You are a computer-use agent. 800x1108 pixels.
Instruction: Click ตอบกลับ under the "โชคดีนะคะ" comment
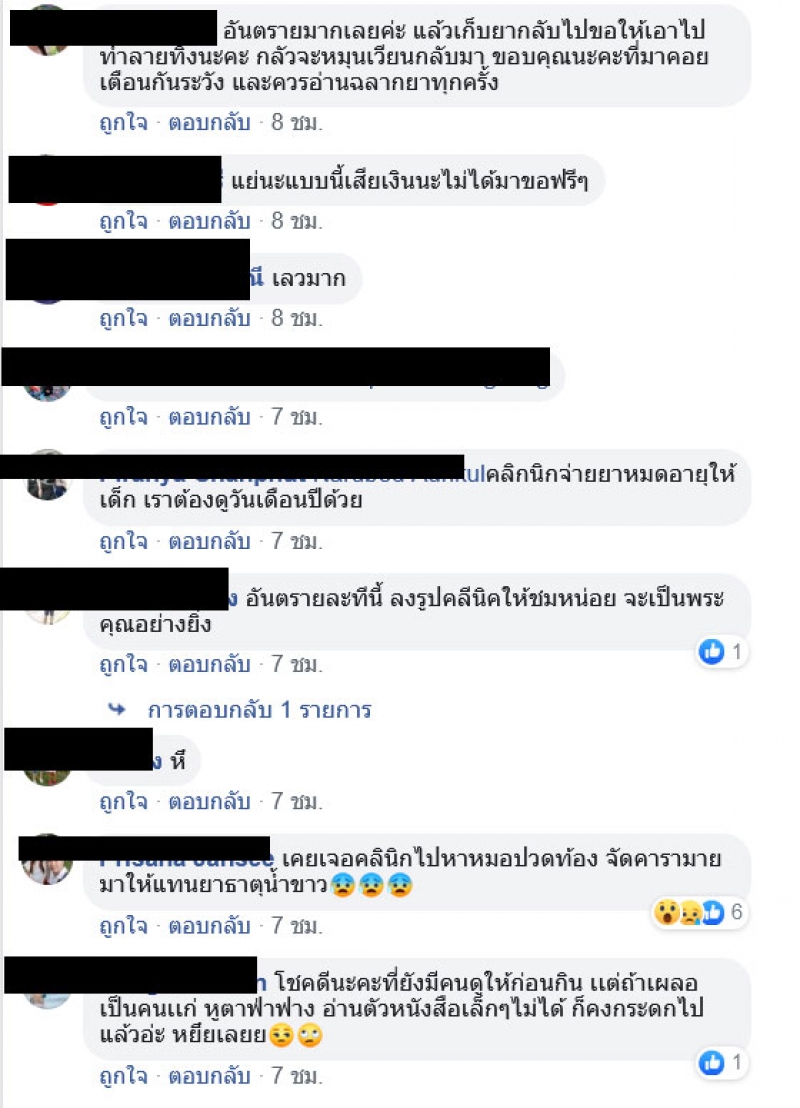(209, 1075)
